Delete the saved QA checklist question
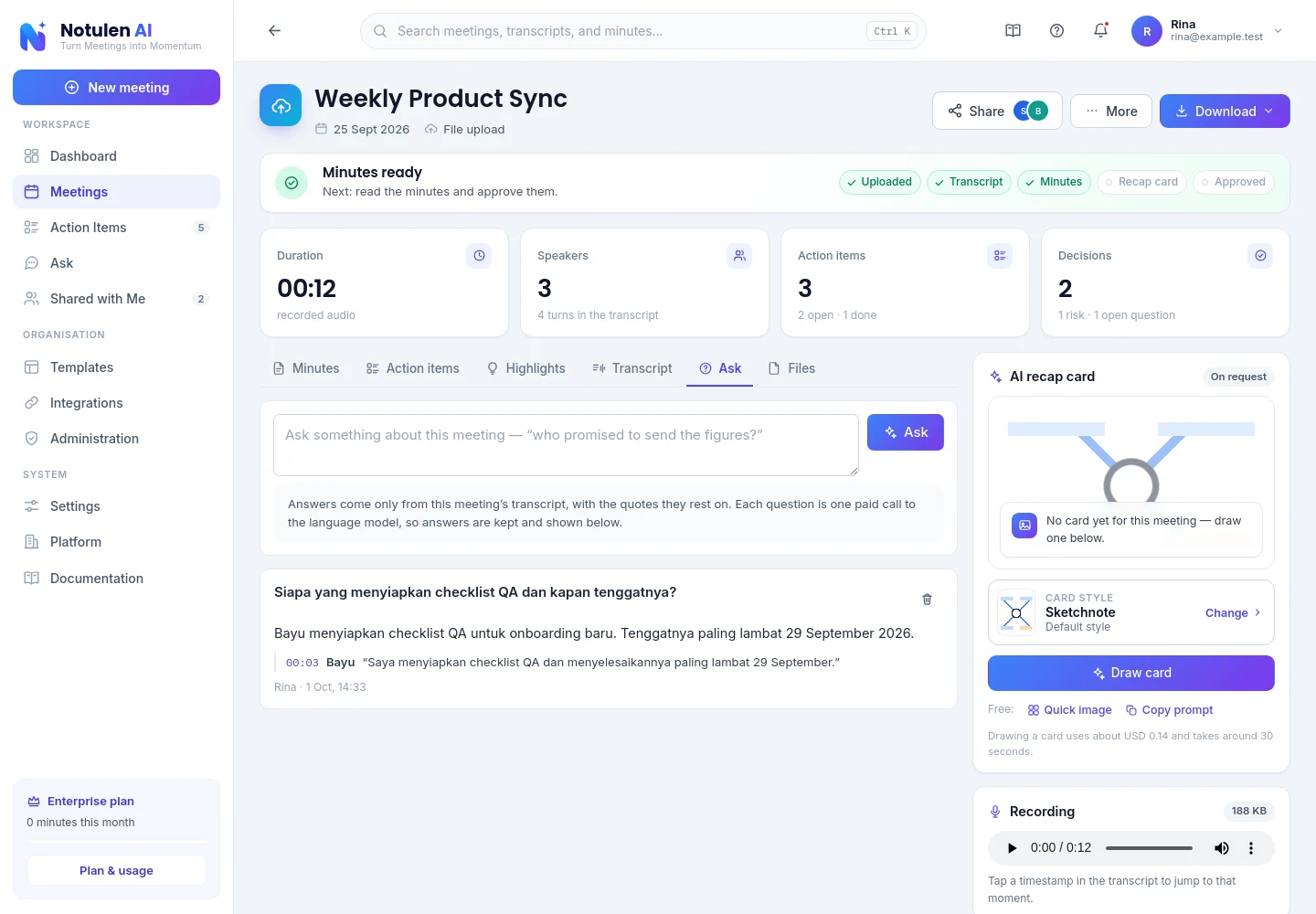The image size is (1316, 914). [x=927, y=600]
